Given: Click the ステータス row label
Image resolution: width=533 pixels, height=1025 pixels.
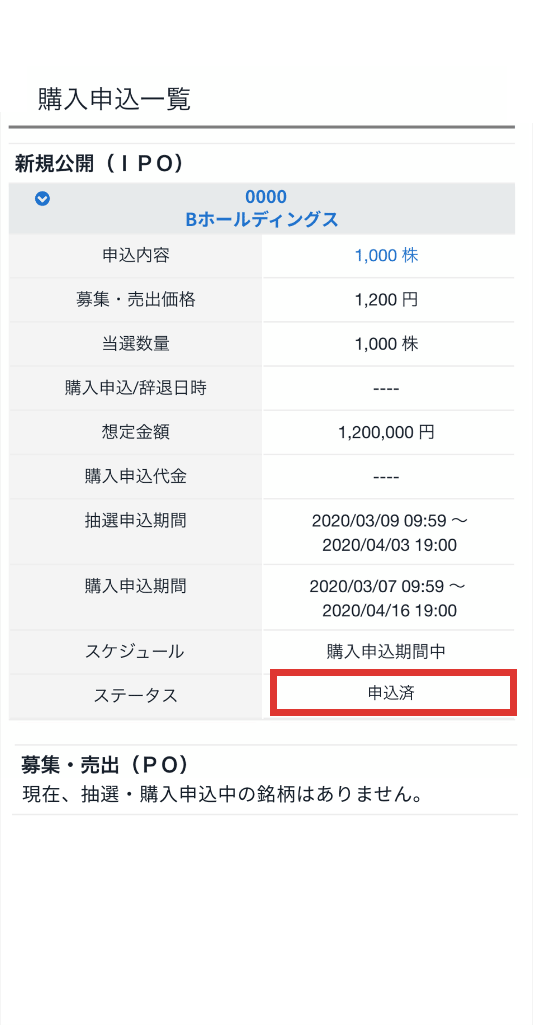Looking at the screenshot, I should tap(136, 696).
